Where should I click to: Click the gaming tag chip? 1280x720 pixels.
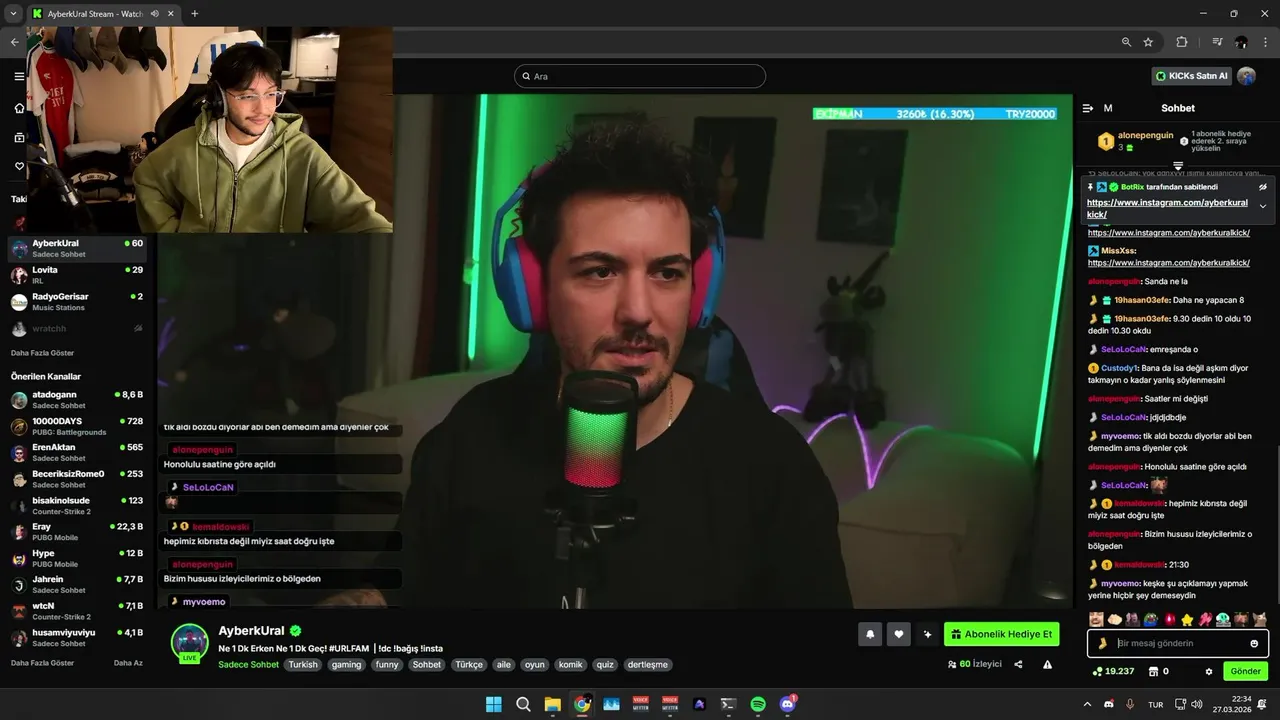click(x=346, y=664)
